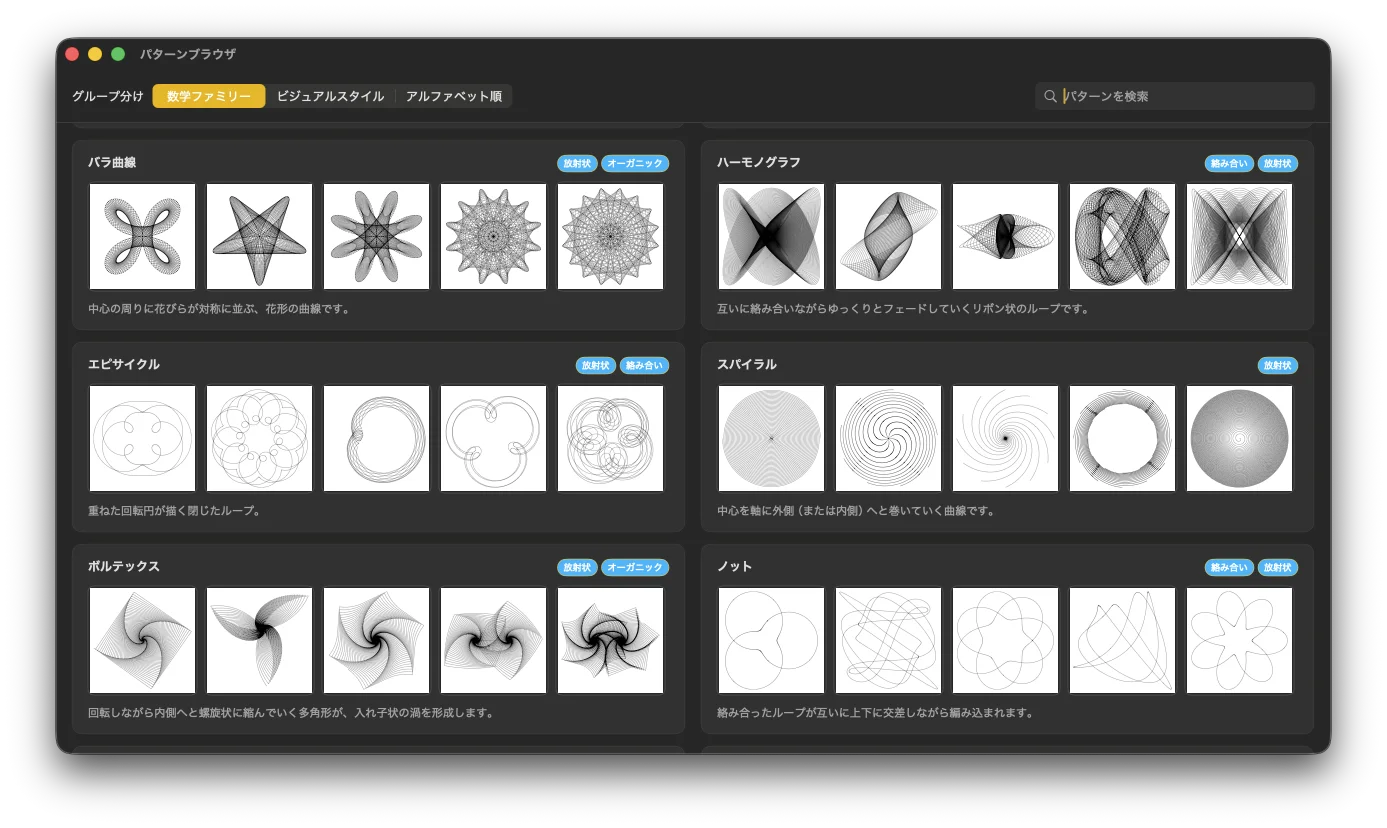Select the third エピサイクル thick circle thumbnail
Screen dimensions: 1387x828
click(x=376, y=438)
